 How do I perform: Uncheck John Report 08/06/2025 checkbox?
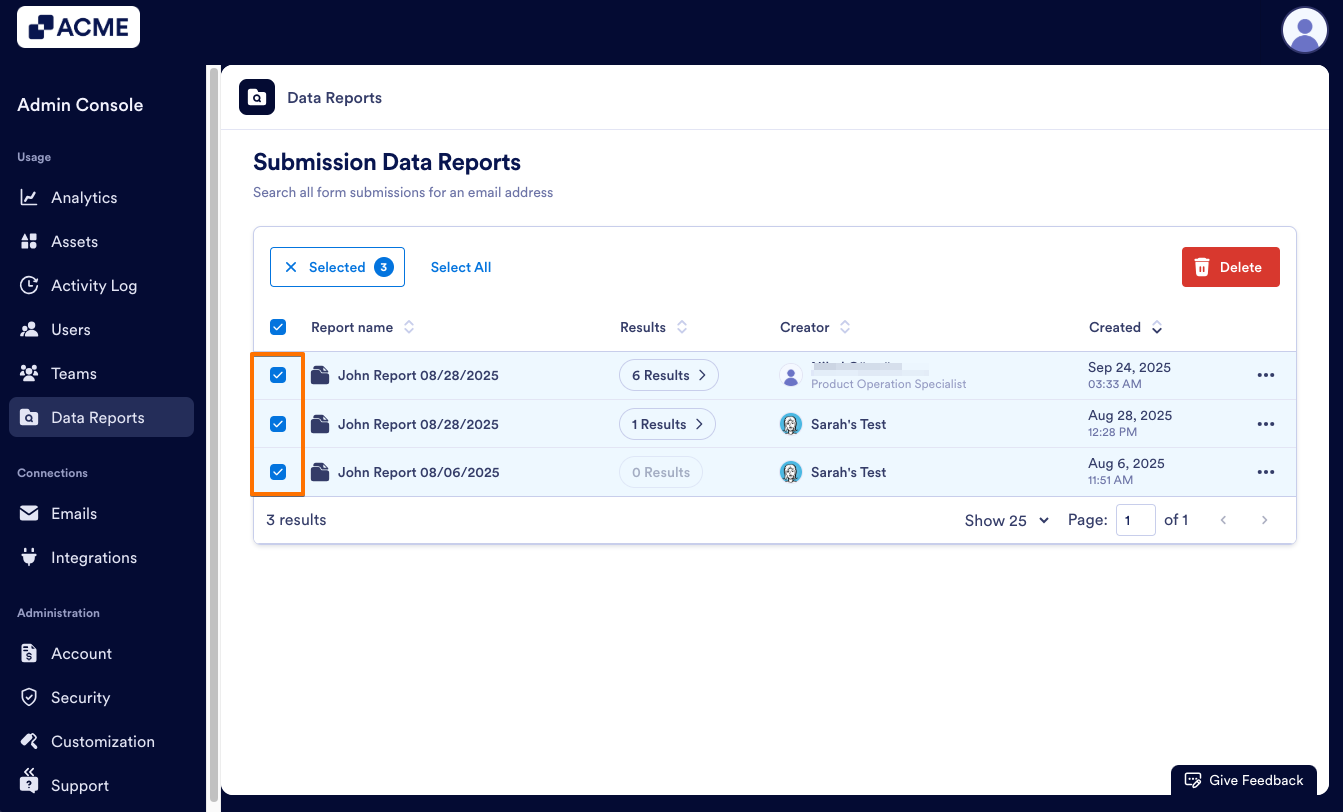(x=278, y=472)
